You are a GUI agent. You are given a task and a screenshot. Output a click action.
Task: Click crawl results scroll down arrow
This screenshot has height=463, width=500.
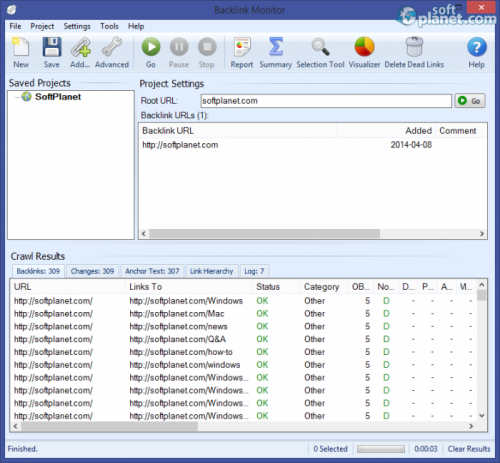point(482,416)
